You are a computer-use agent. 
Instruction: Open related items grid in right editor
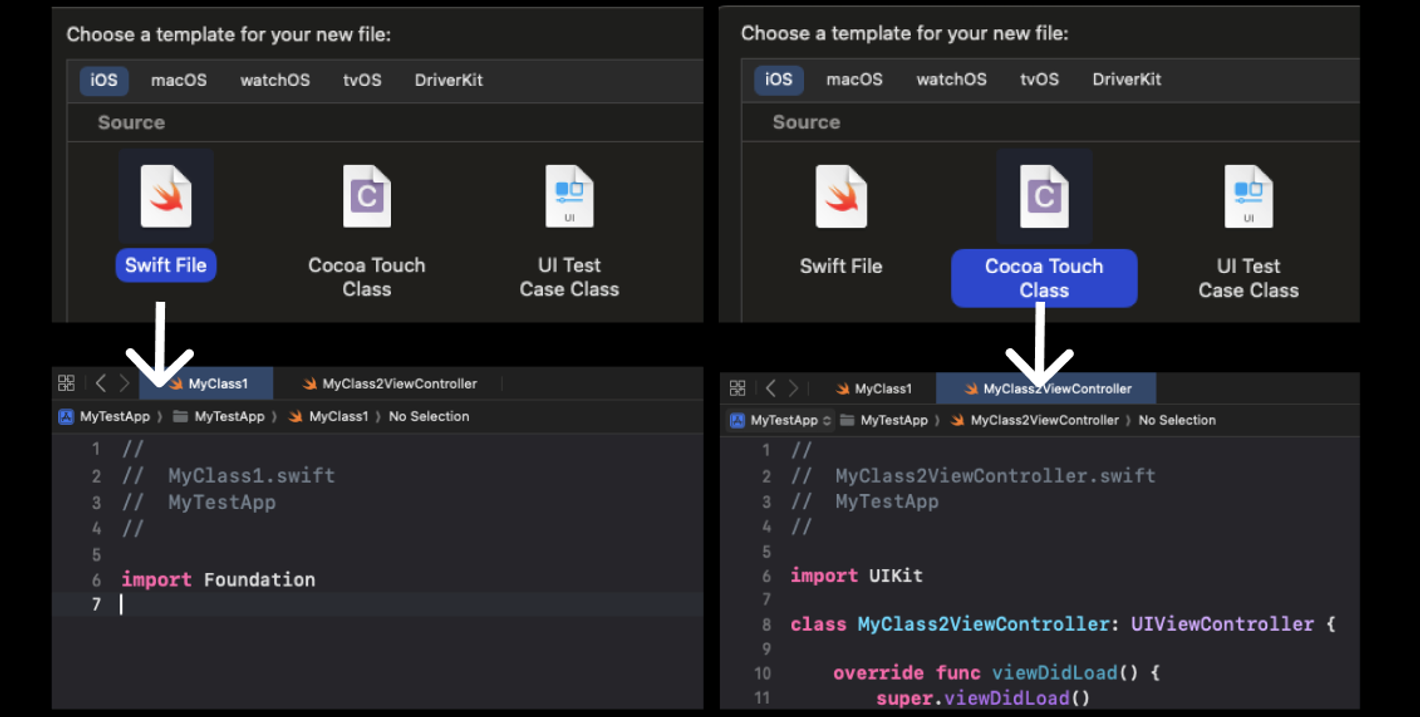737,388
